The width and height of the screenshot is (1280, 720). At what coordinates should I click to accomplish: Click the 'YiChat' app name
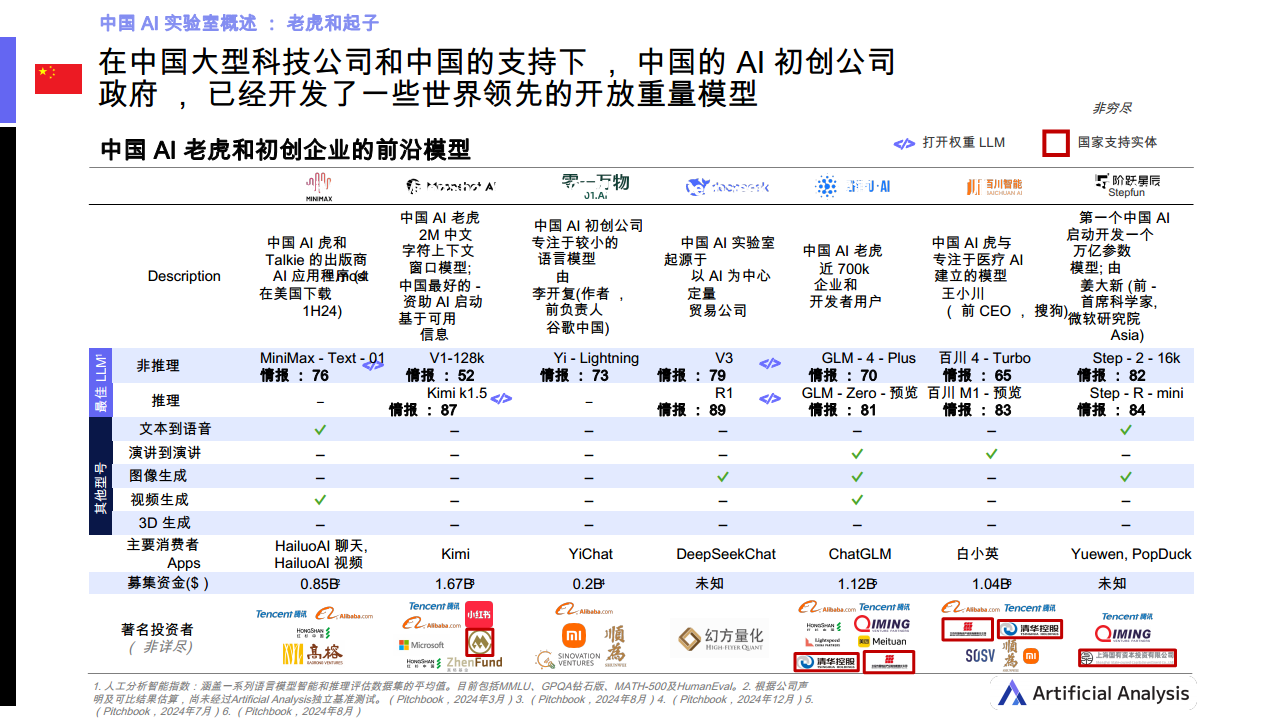[x=591, y=553]
